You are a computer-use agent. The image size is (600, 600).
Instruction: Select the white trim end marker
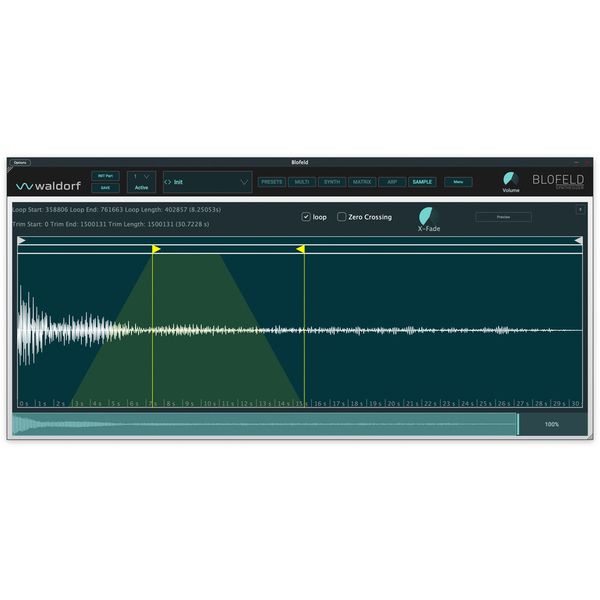579,240
